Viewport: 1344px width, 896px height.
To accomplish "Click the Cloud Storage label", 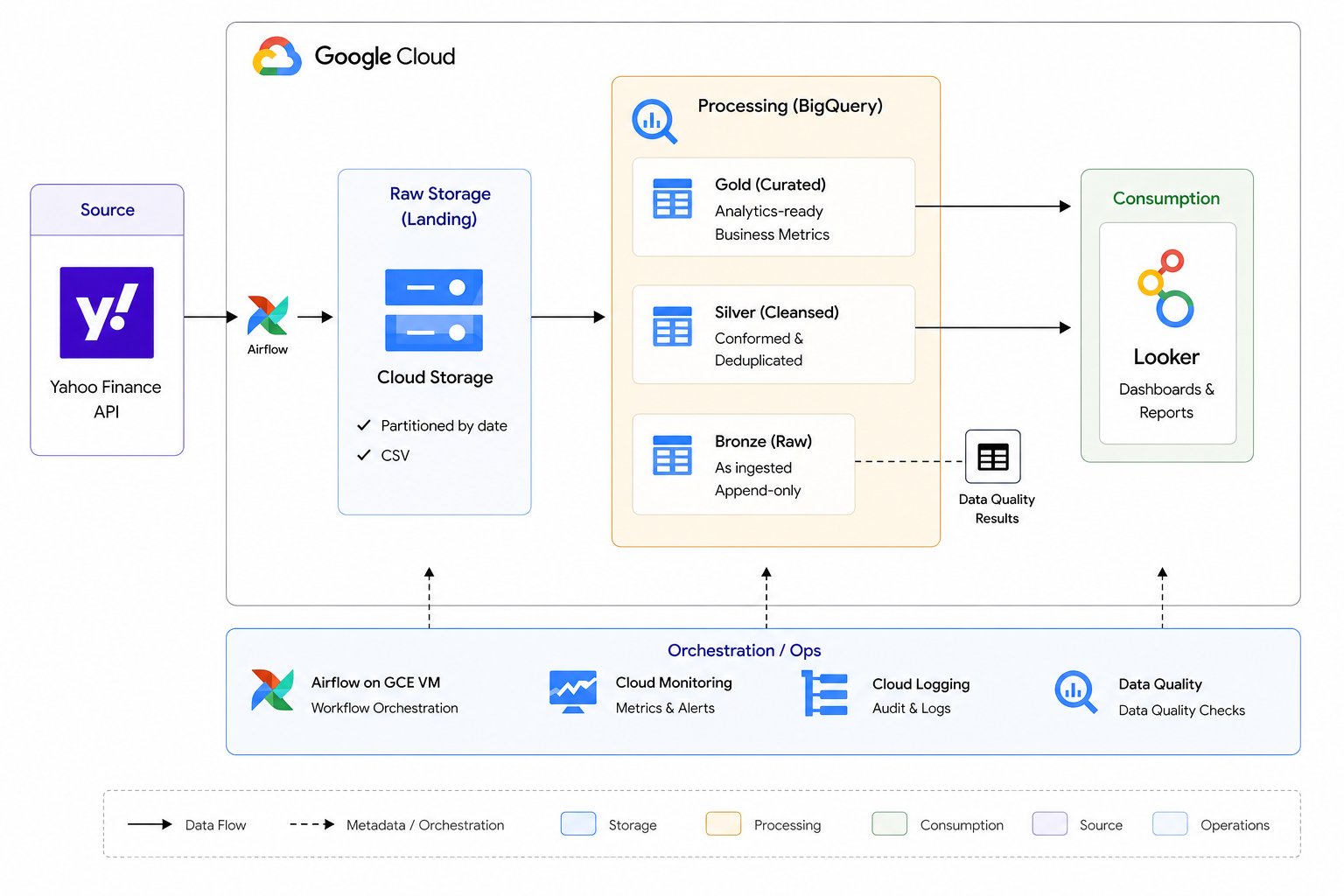I will click(435, 377).
